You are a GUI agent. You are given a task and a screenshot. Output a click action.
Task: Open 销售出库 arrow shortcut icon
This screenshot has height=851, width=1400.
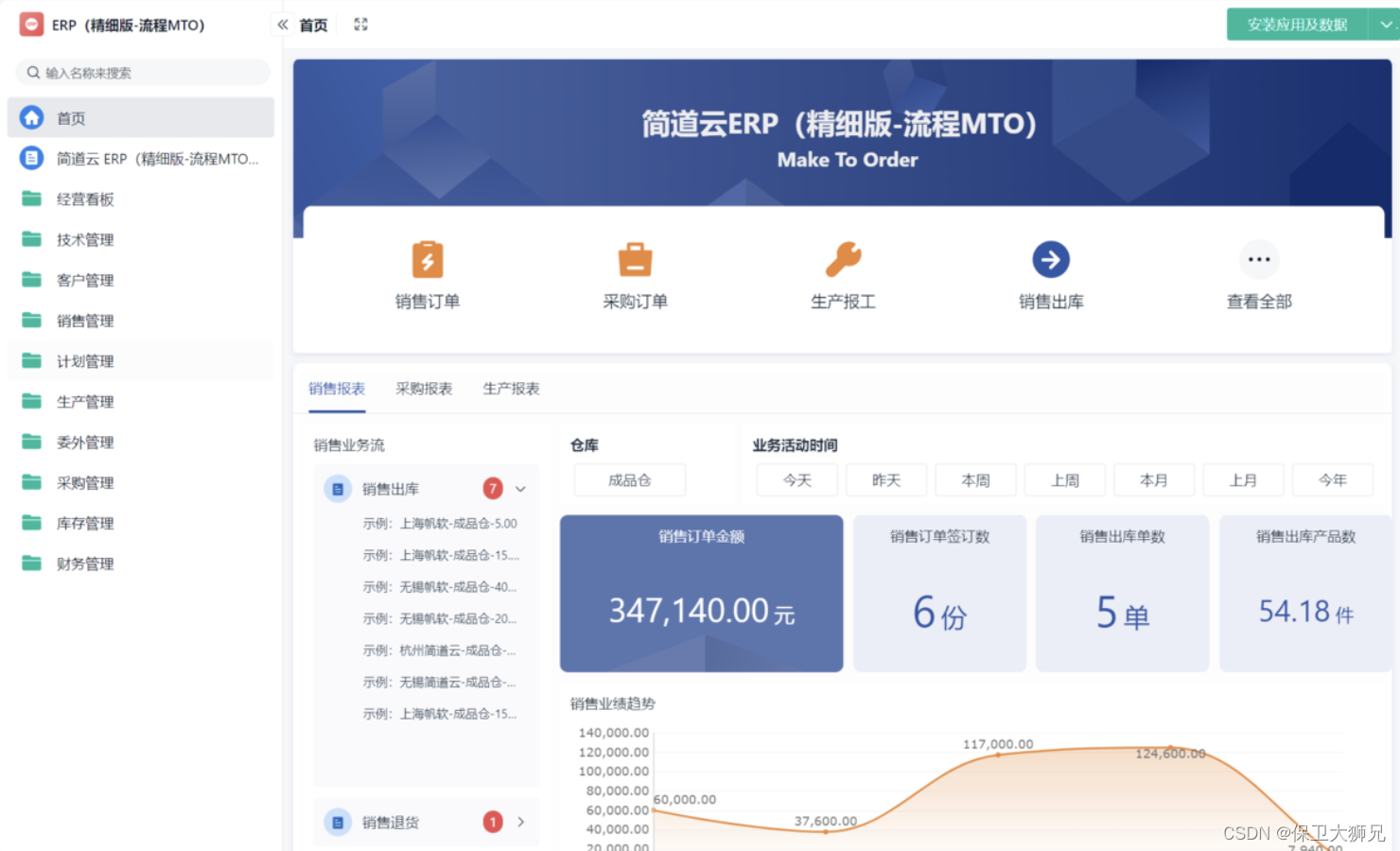(x=1051, y=259)
